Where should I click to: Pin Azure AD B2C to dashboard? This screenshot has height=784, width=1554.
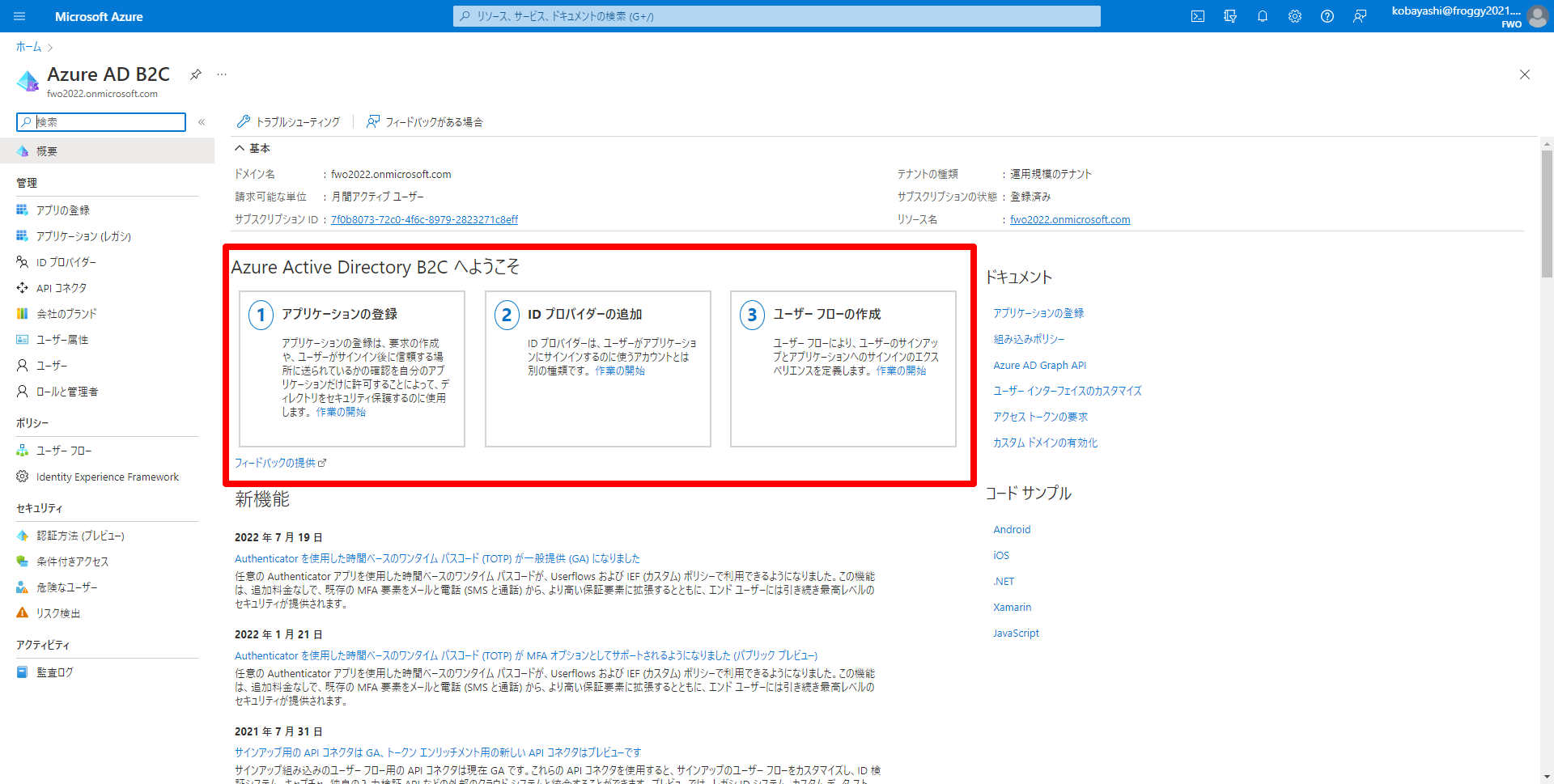point(195,74)
